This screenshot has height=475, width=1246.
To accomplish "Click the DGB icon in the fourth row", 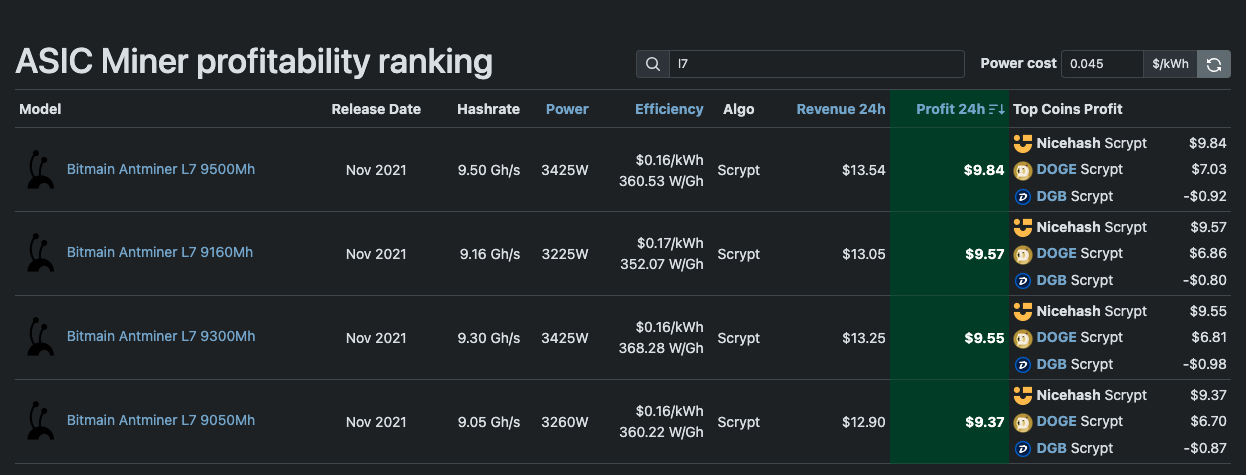I will click(x=1022, y=448).
